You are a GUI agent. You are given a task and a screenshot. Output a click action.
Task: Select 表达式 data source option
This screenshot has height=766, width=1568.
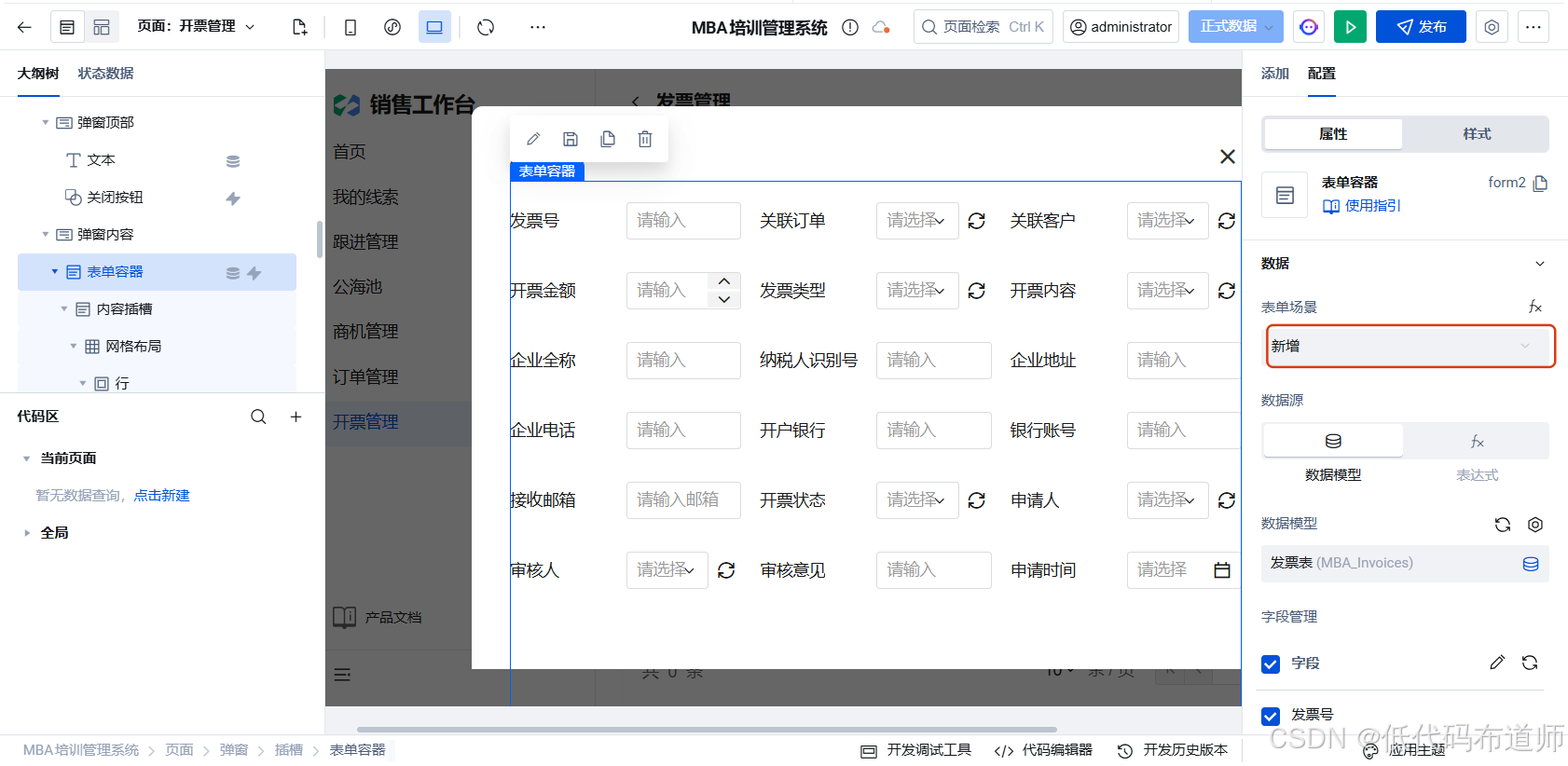(1477, 440)
